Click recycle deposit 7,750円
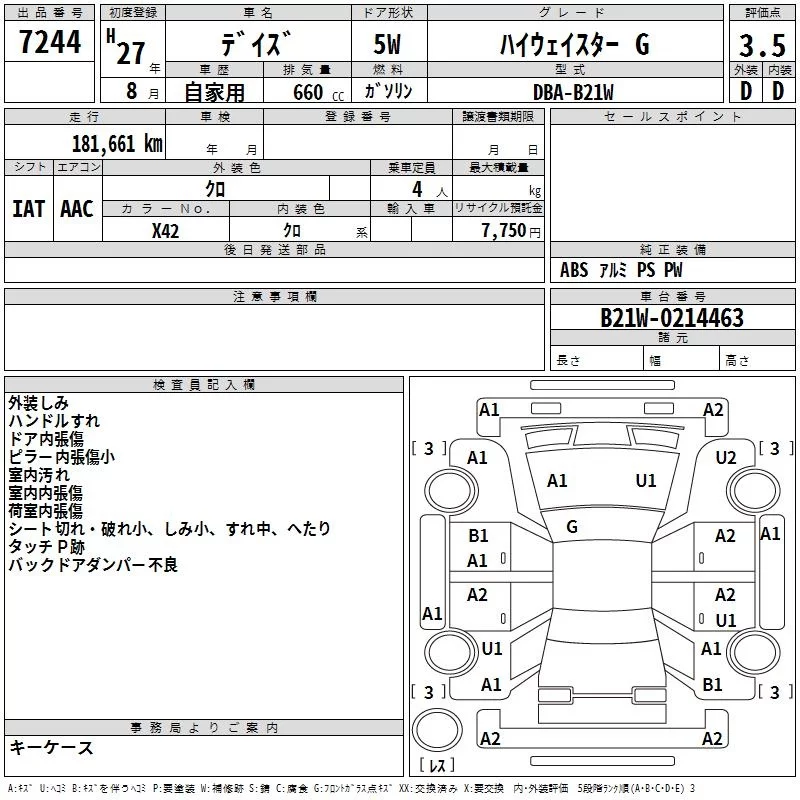 tap(511, 231)
